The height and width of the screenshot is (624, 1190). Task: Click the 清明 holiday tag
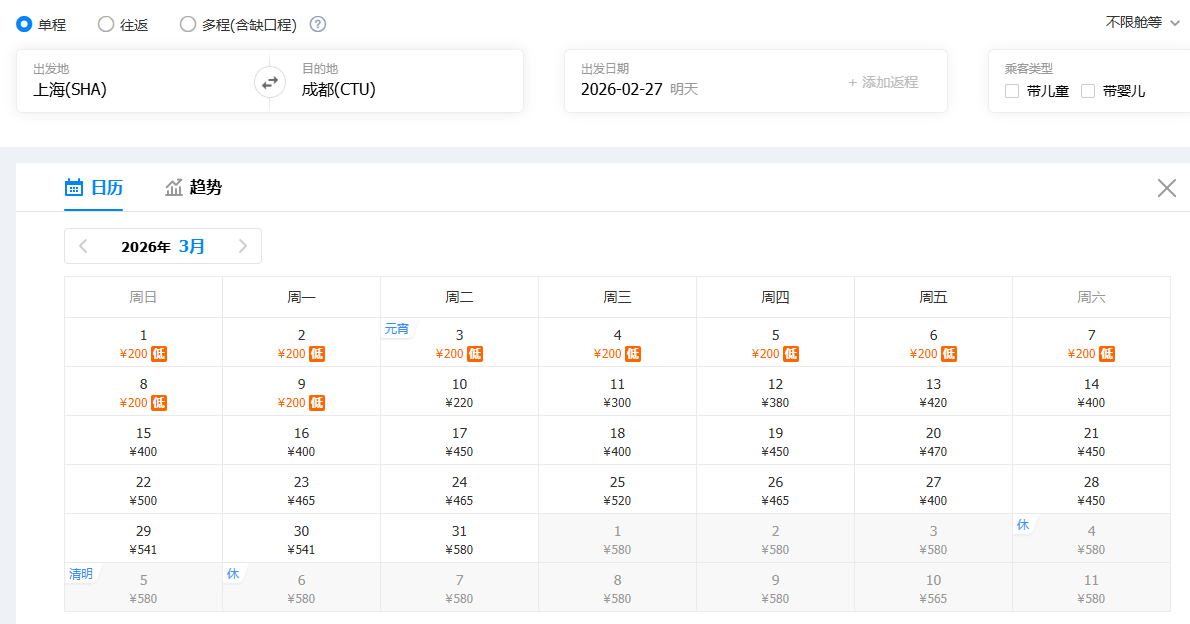(x=81, y=574)
